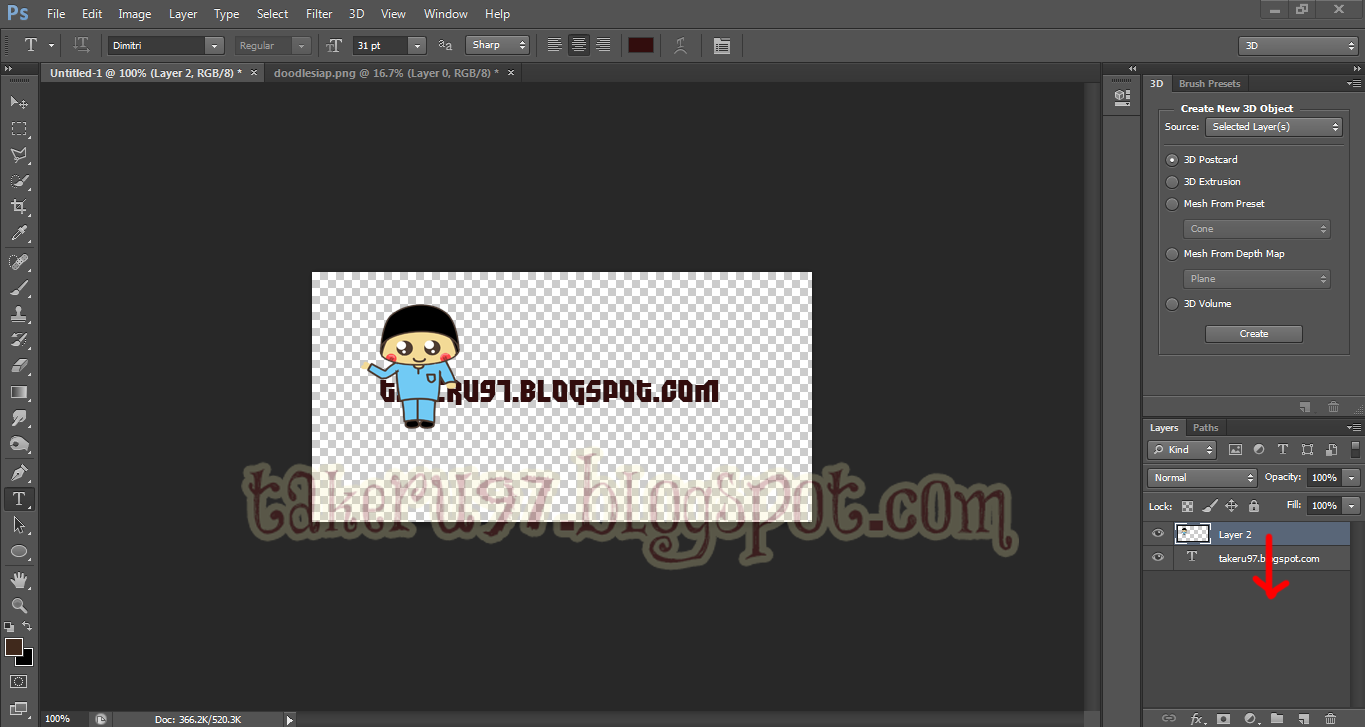Create new adjustment layer icon
The width and height of the screenshot is (1365, 727).
(x=1250, y=718)
